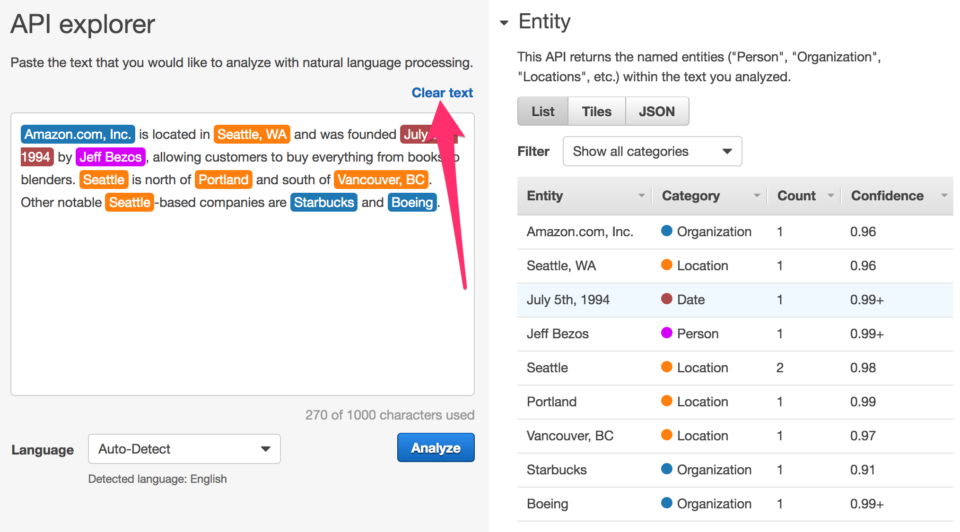
Task: Click Organization dot in Amazon.com row
Action: [667, 231]
